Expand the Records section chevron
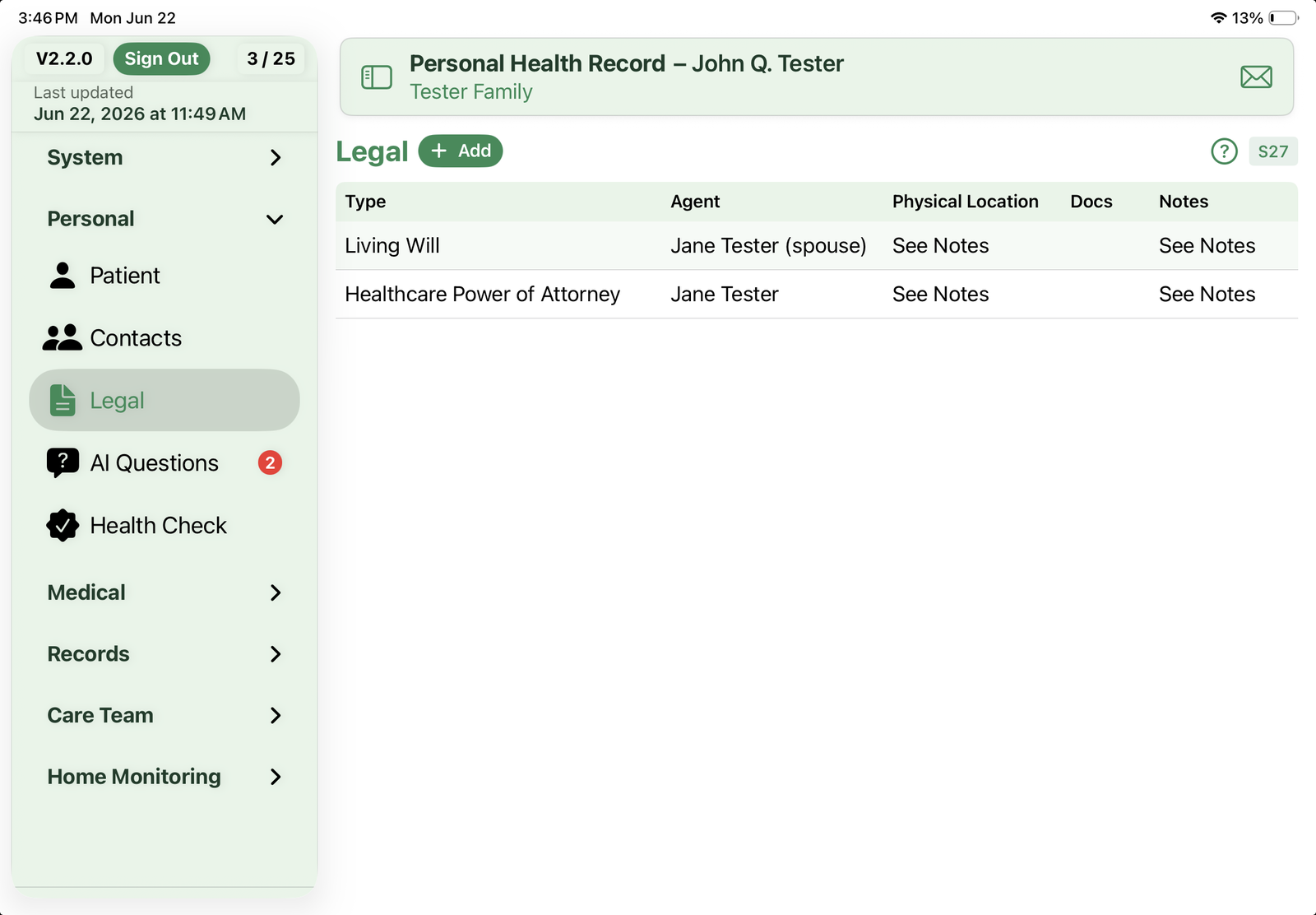1316x915 pixels. pyautogui.click(x=276, y=654)
